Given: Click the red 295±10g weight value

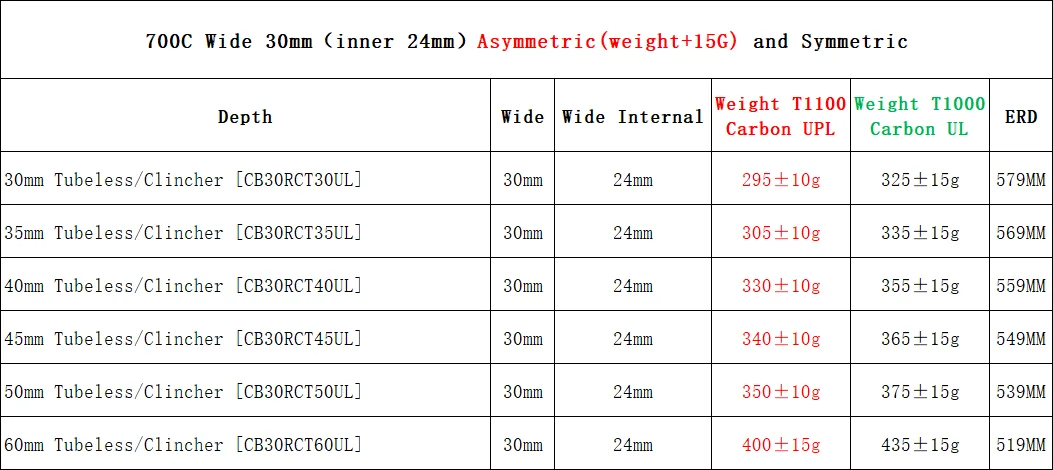Looking at the screenshot, I should tap(781, 180).
